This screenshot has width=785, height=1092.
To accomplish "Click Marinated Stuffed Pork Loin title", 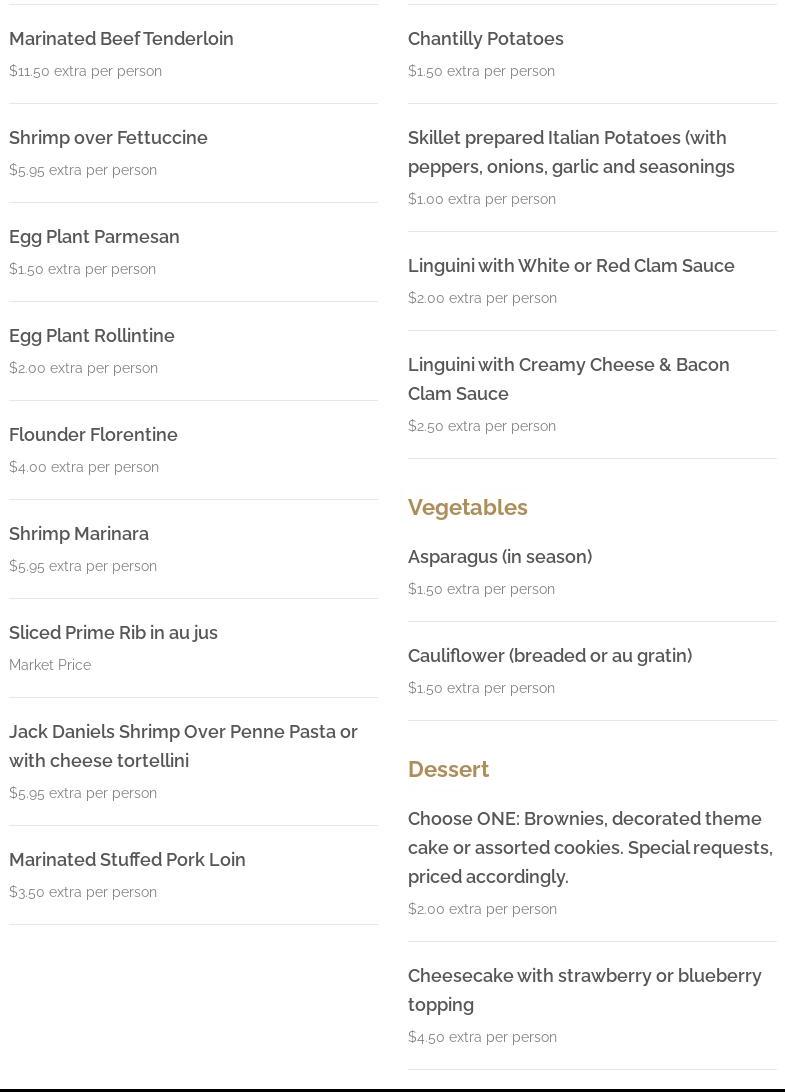I will point(127,859).
